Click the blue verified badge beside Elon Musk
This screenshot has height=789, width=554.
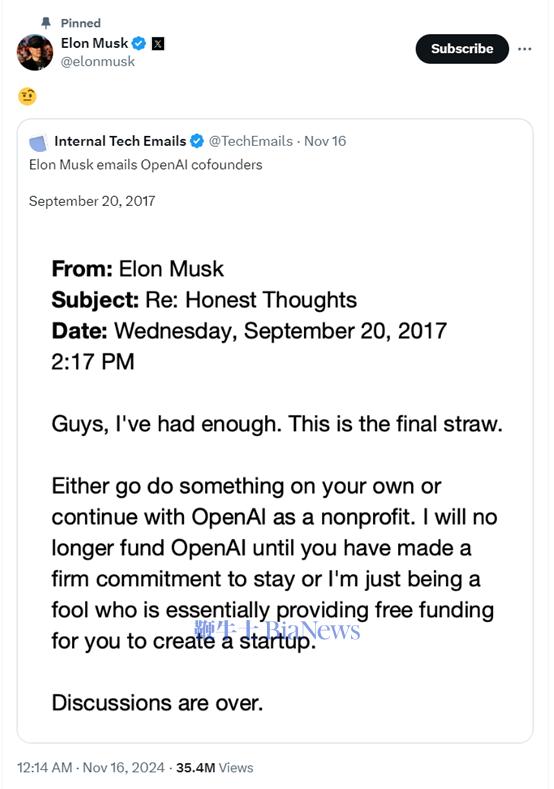coord(139,44)
